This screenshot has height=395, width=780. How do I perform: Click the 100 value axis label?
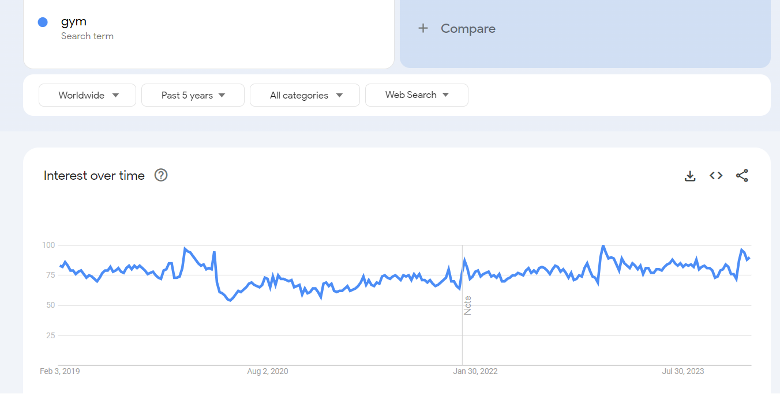tap(48, 245)
